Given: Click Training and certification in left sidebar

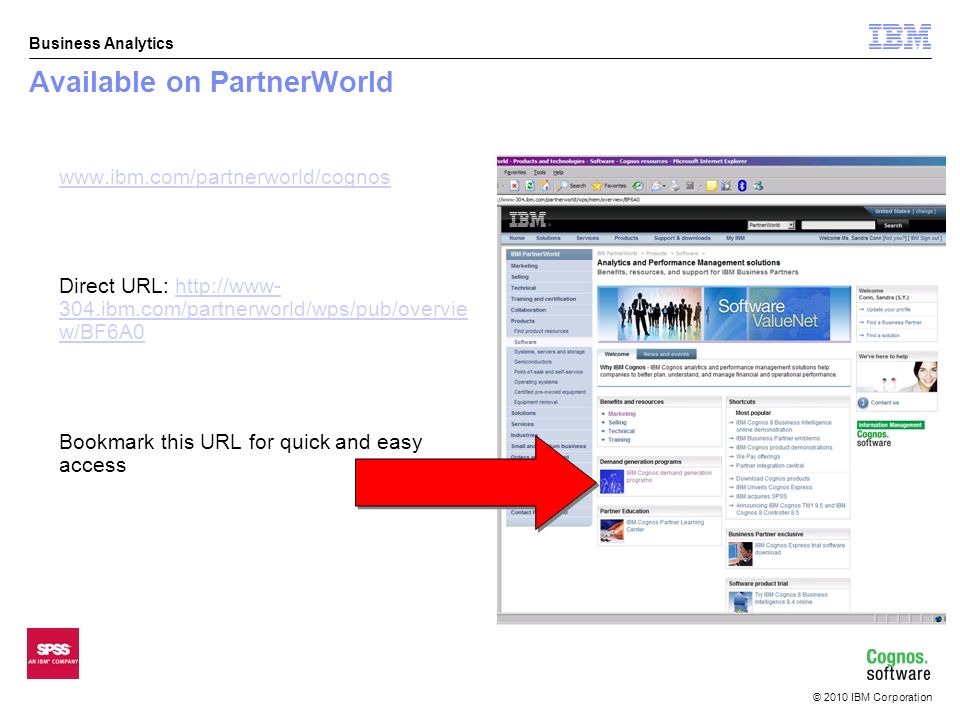Looking at the screenshot, I should 543,299.
